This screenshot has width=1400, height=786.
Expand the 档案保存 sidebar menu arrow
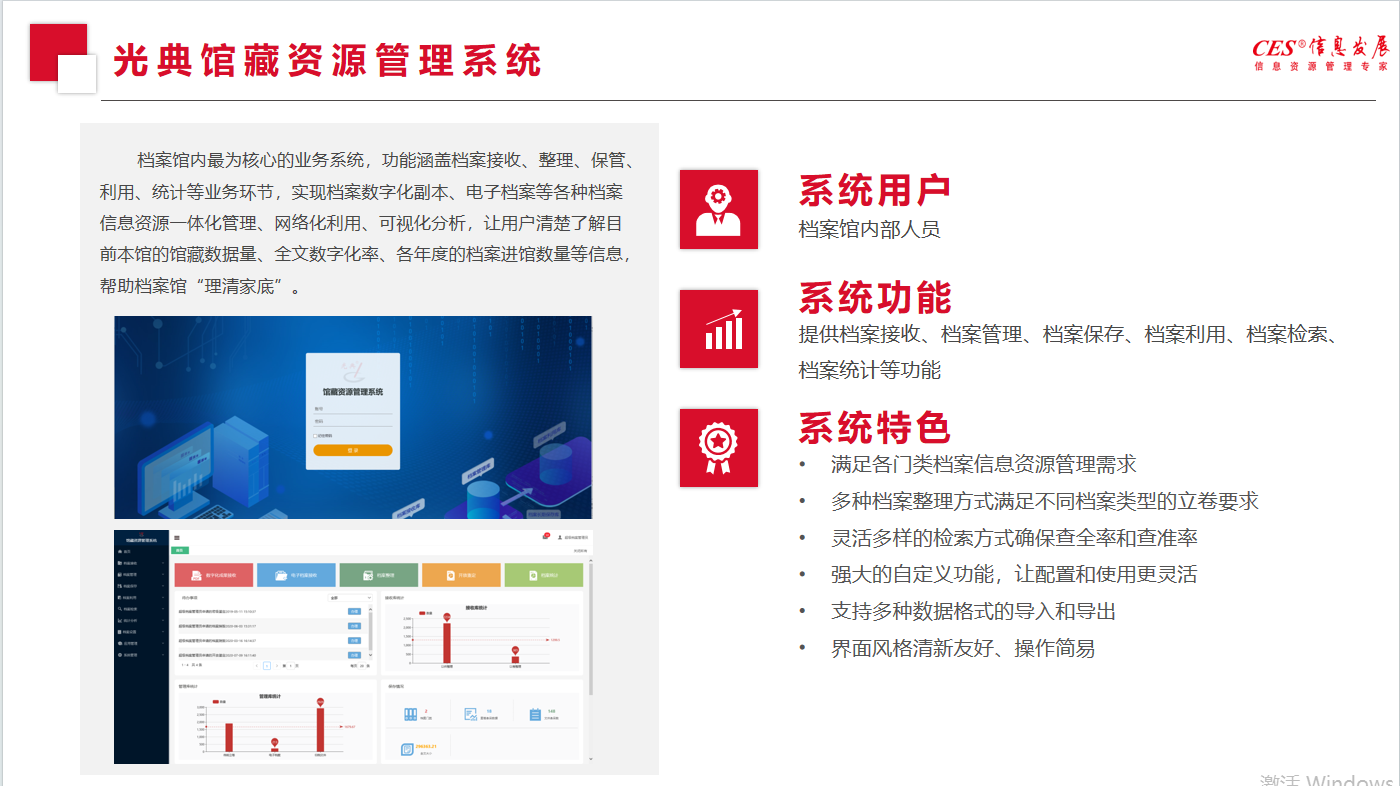163,586
